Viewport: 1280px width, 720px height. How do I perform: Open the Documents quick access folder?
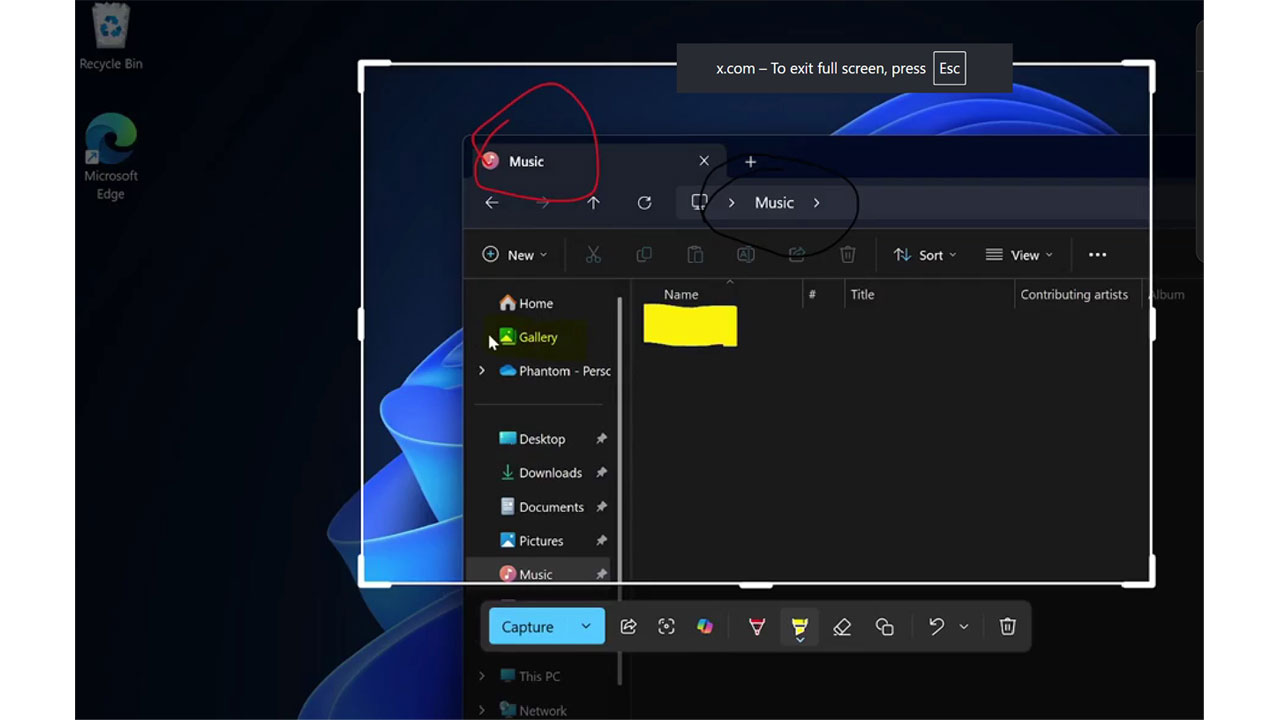click(542, 507)
